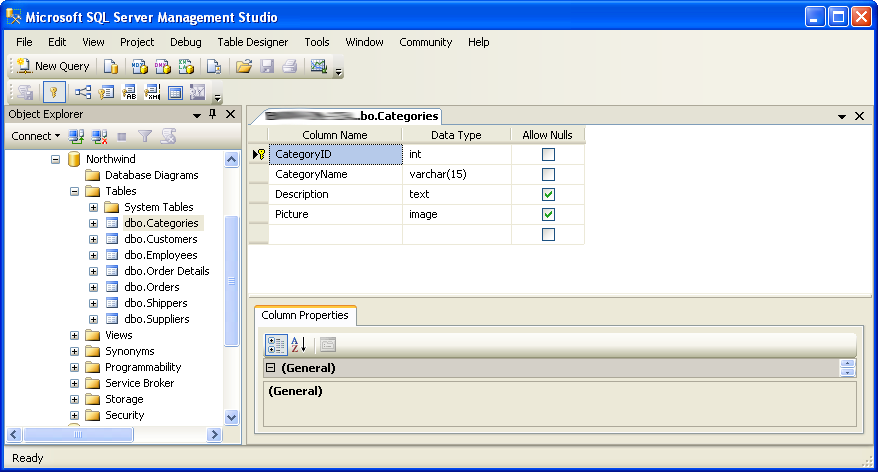The height and width of the screenshot is (472, 878).
Task: Open Manage Fulltext Index icon
Action: pyautogui.click(x=129, y=92)
